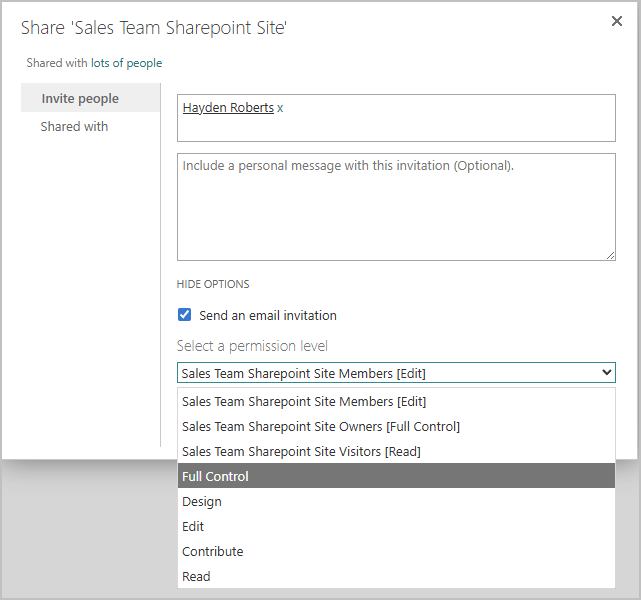Focus the personal message text area
Image resolution: width=641 pixels, height=600 pixels.
396,207
